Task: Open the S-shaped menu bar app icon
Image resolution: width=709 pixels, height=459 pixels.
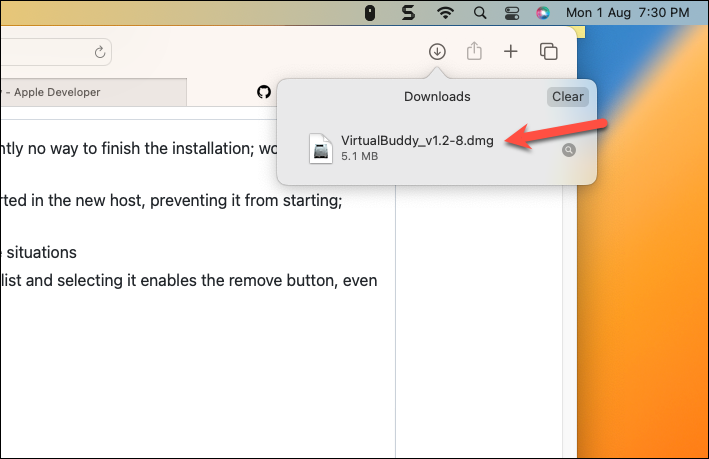Action: pos(408,13)
